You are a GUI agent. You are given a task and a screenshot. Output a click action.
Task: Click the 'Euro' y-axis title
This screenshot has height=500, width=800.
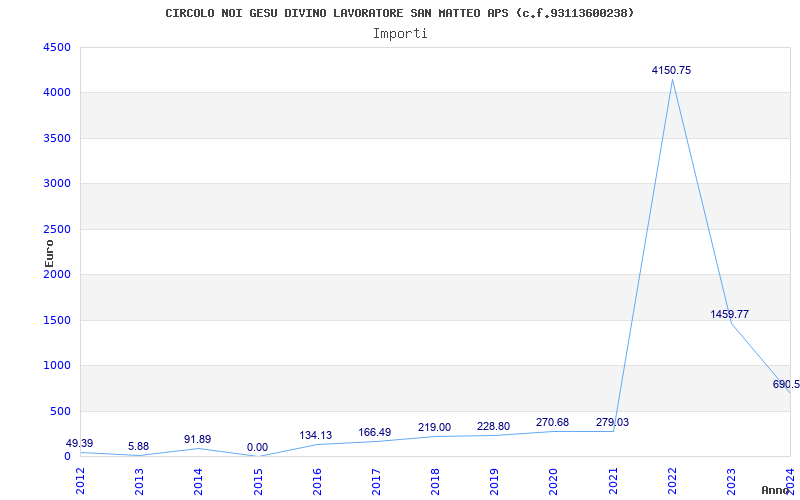coord(49,253)
